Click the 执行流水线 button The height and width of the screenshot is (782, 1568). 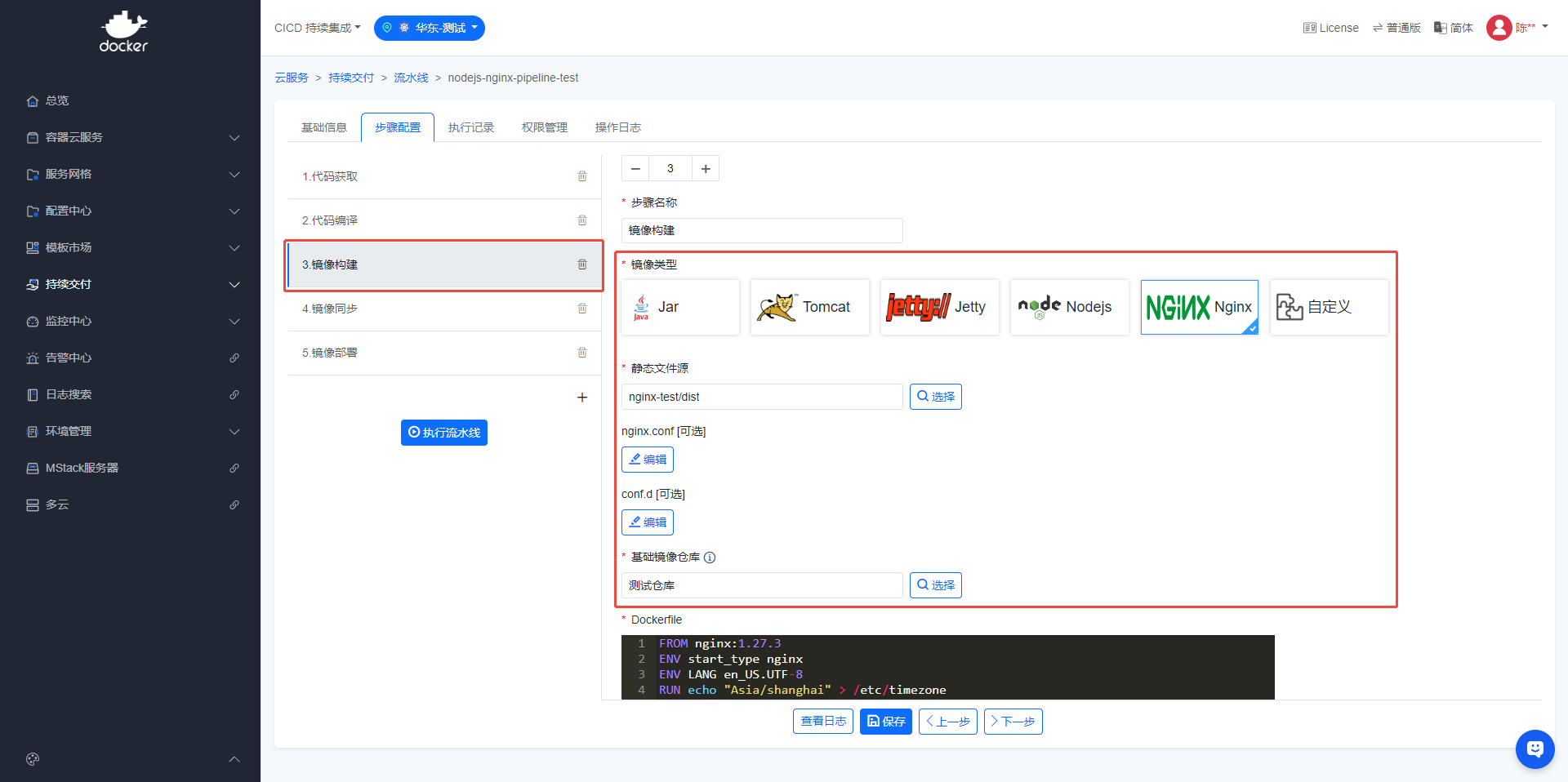tap(444, 433)
